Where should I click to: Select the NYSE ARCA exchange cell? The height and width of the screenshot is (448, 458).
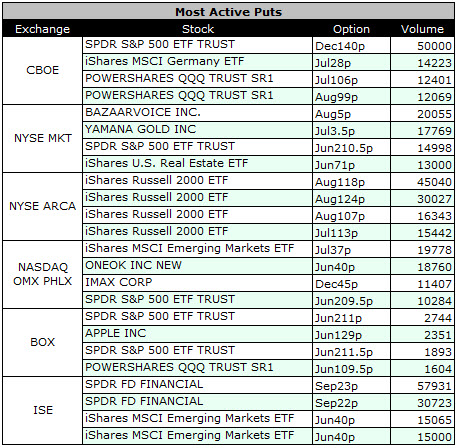coord(42,206)
